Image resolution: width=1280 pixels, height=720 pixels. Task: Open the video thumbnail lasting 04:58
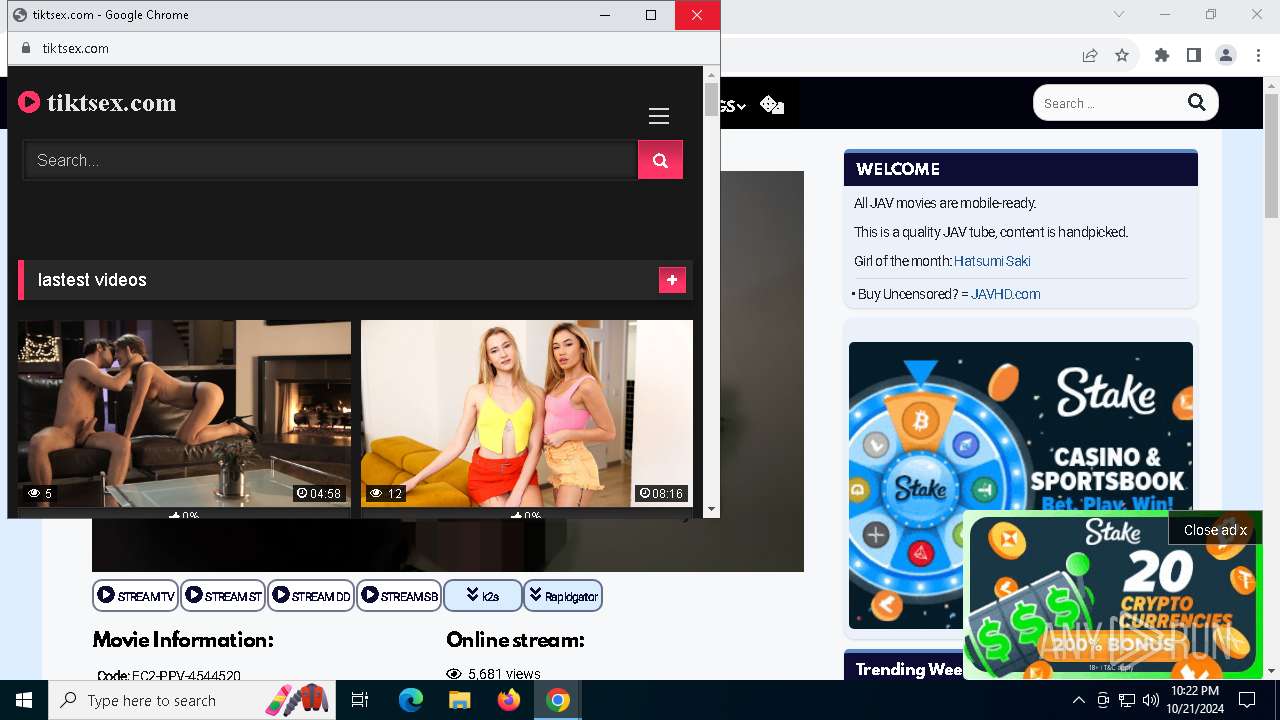[184, 413]
